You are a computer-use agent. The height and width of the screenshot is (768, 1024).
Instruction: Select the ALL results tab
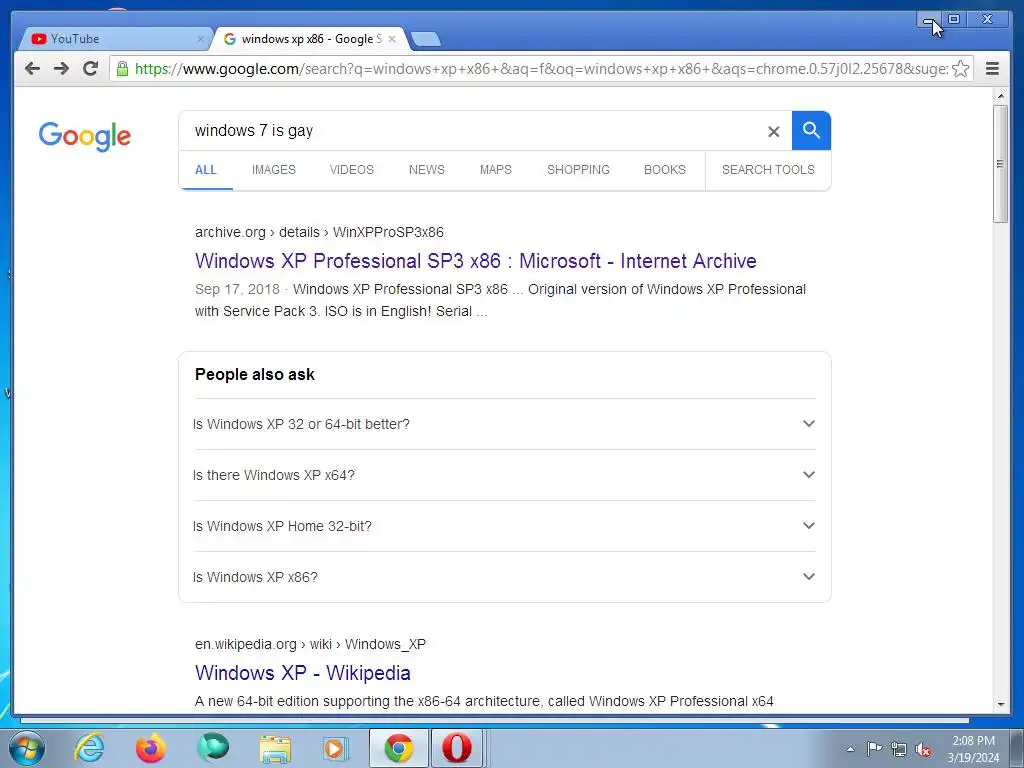[x=206, y=170]
